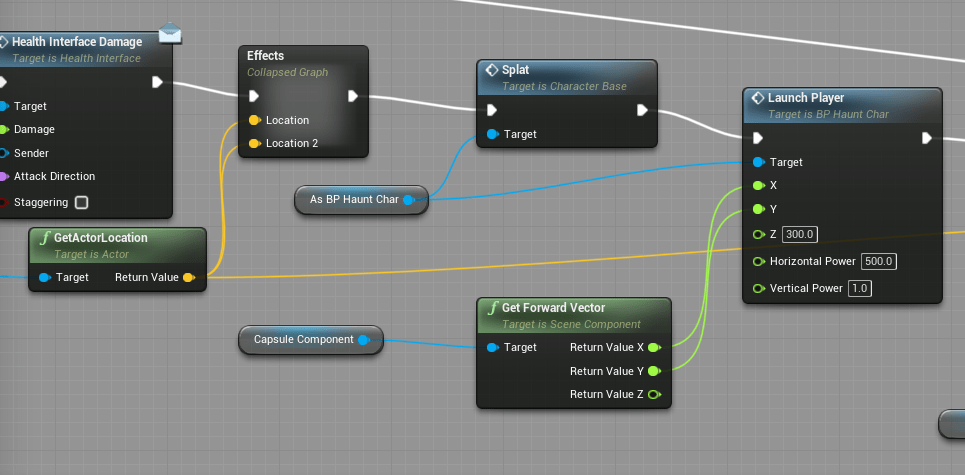Click the Get Forward Vector node title

coord(553,308)
